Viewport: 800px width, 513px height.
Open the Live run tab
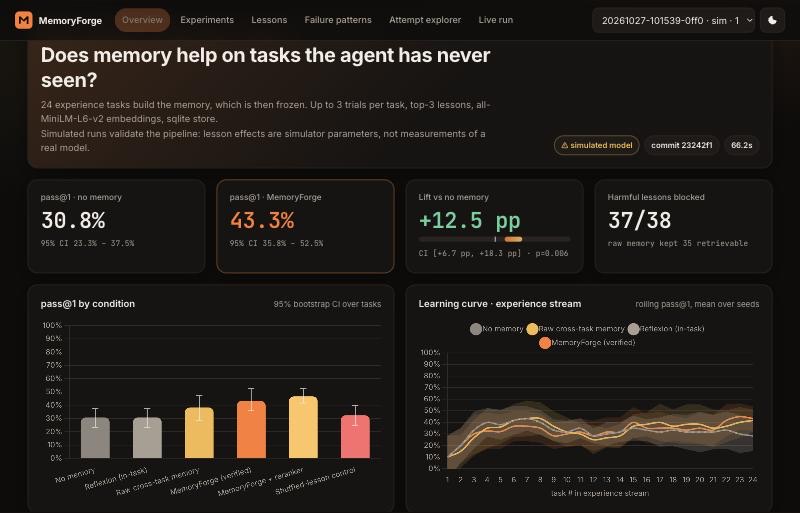point(496,20)
